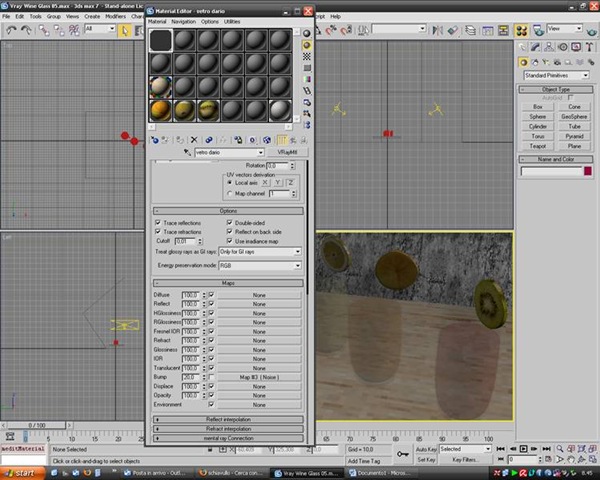Viewport: 600px width, 480px height.
Task: Click the Select and Link tool icon
Action: (x=44, y=31)
